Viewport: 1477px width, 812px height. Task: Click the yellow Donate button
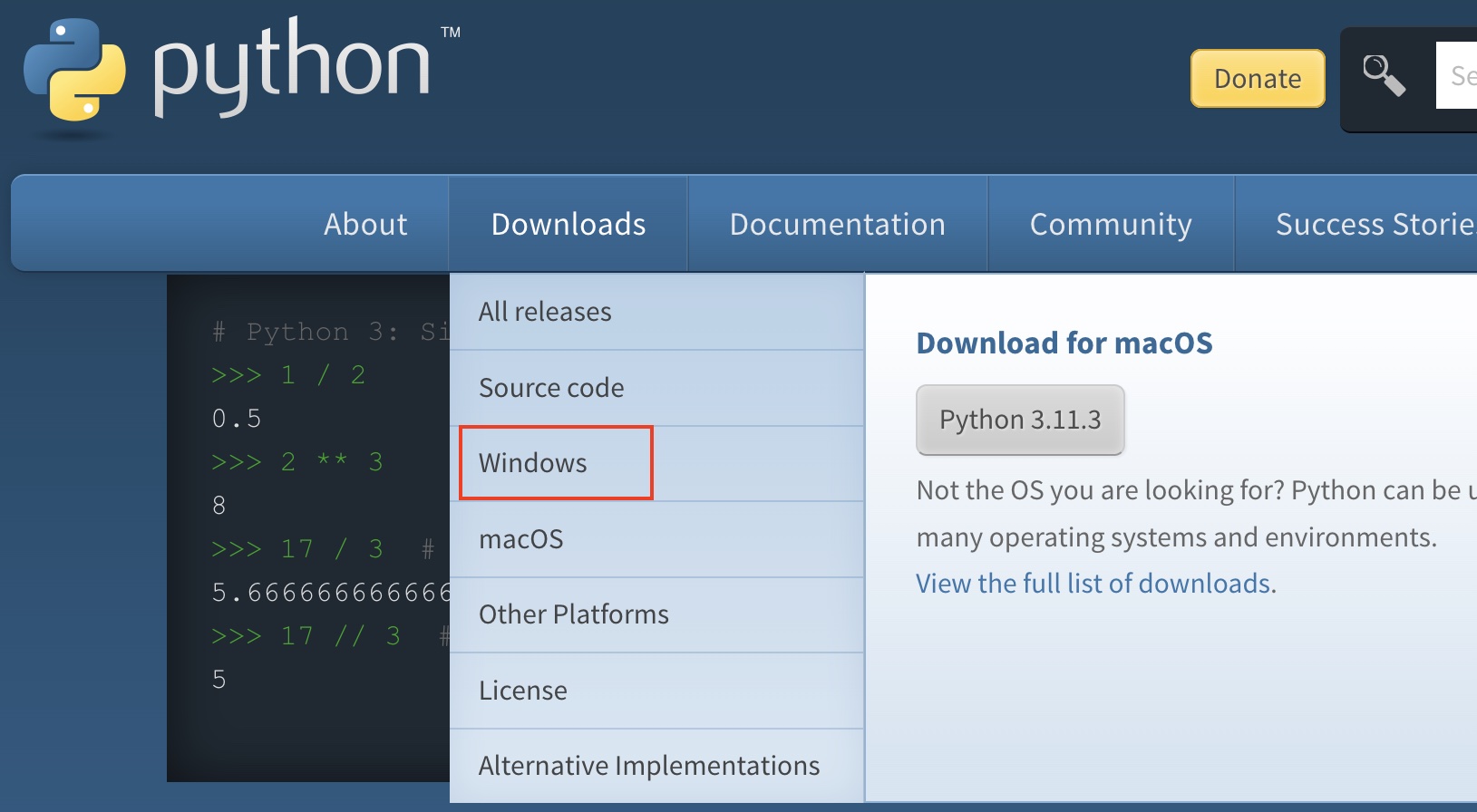tap(1258, 79)
